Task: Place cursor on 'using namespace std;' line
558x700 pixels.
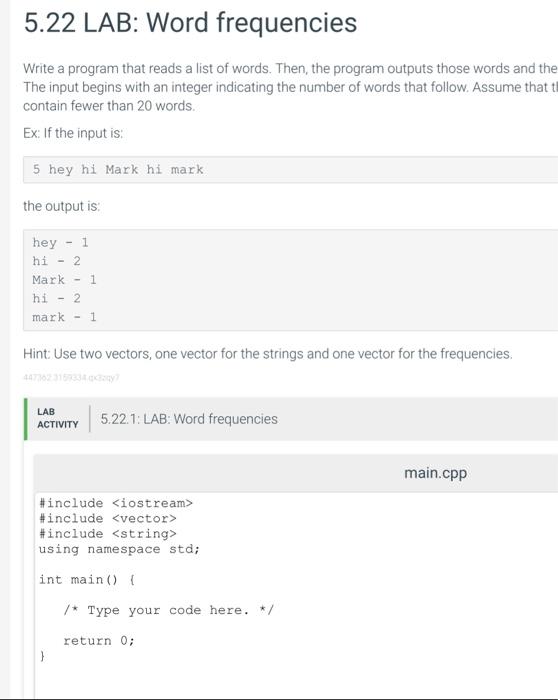Action: coord(119,549)
